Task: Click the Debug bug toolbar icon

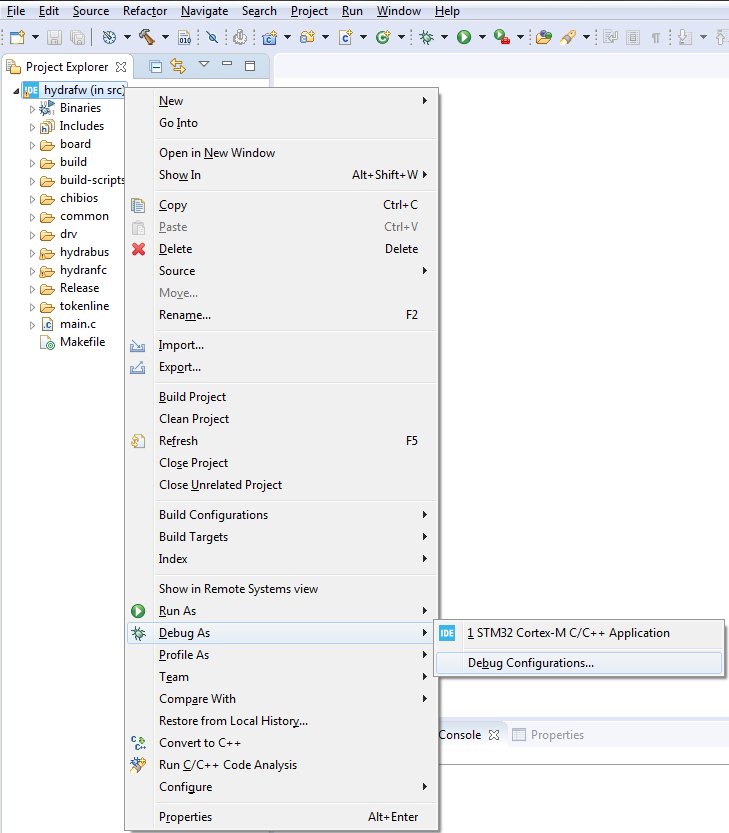Action: point(427,37)
